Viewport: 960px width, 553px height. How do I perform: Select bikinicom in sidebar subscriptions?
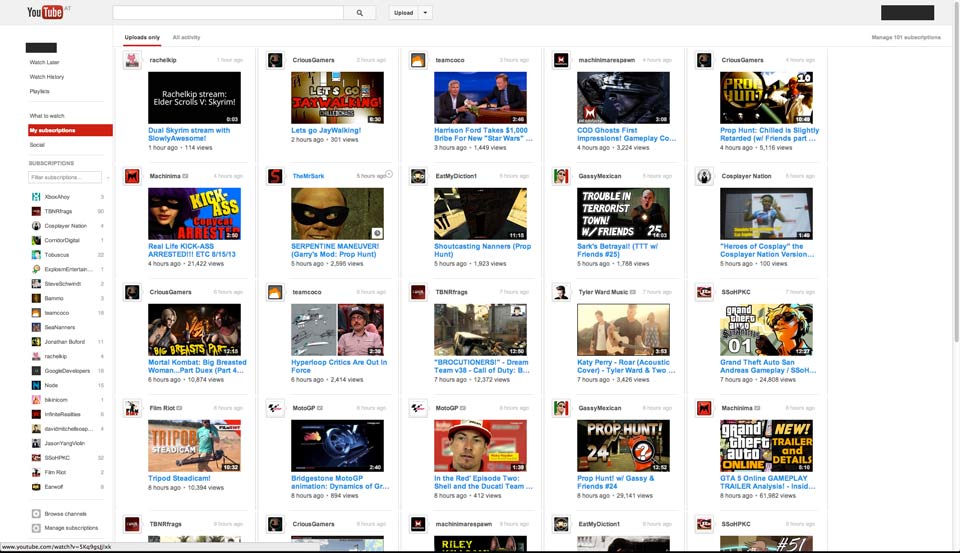pyautogui.click(x=56, y=399)
